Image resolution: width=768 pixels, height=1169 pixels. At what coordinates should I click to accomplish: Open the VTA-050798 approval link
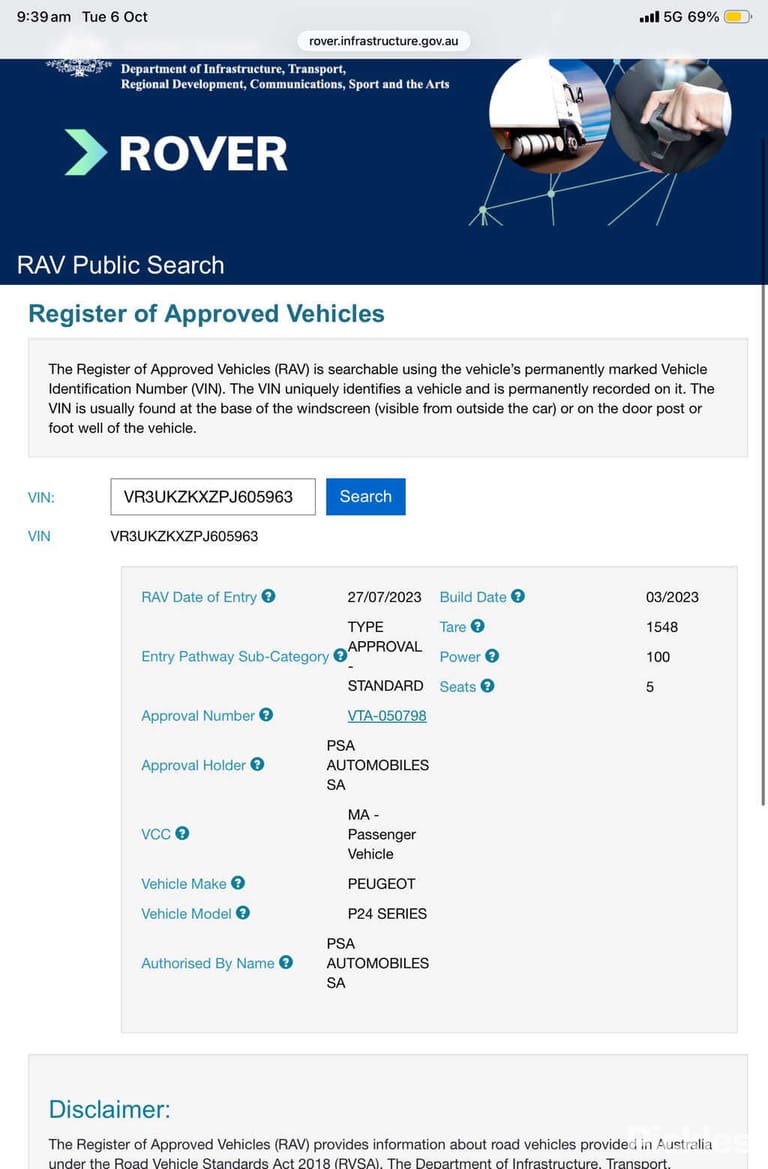click(387, 716)
